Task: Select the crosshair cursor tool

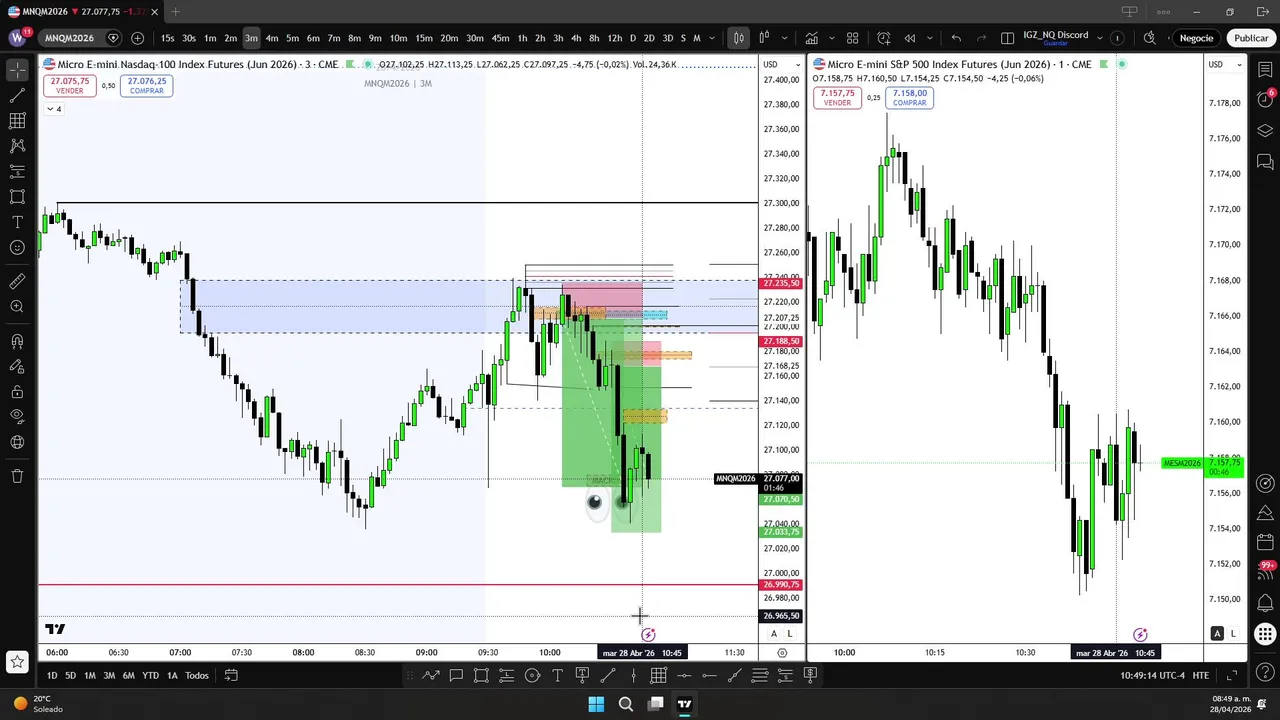Action: (17, 71)
